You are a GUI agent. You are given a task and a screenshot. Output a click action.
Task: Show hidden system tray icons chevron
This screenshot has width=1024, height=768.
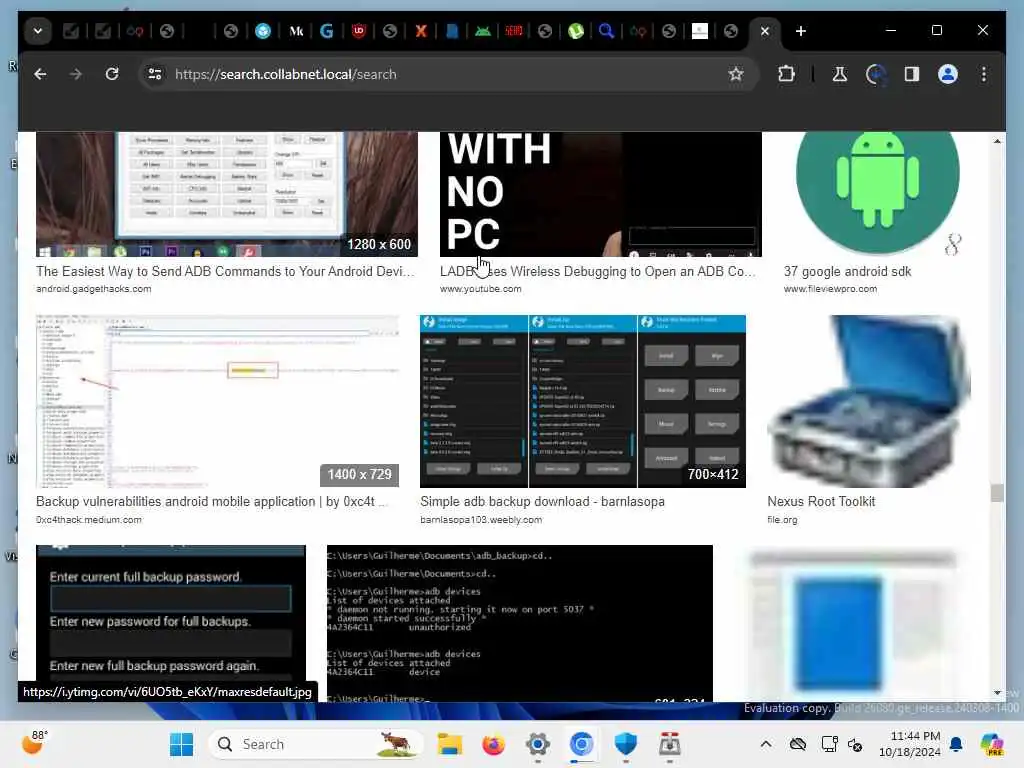(766, 744)
